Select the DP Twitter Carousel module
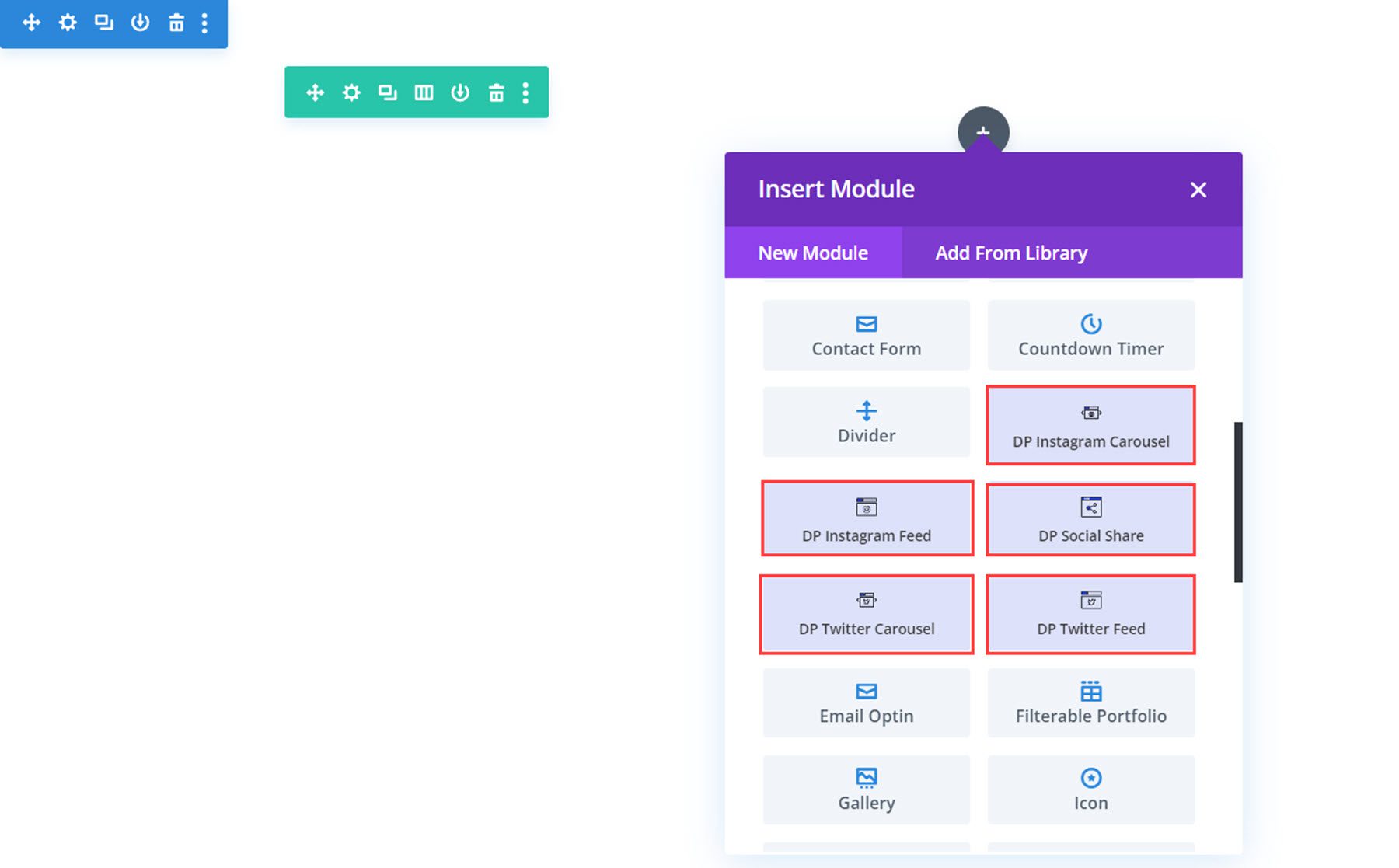1399x868 pixels. [866, 613]
